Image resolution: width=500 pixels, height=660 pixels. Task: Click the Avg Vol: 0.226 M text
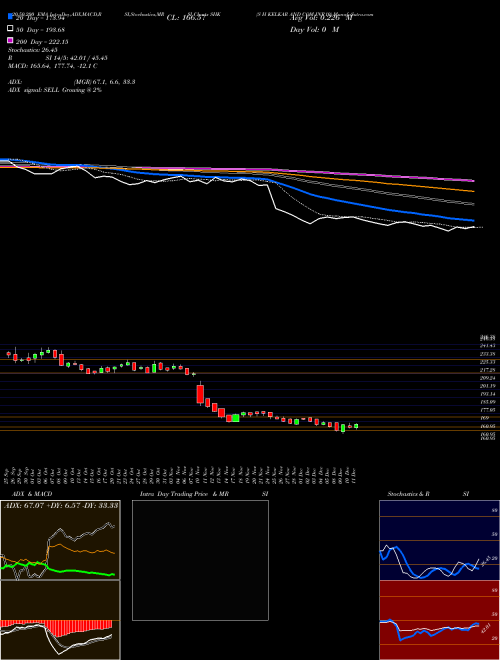(x=321, y=18)
